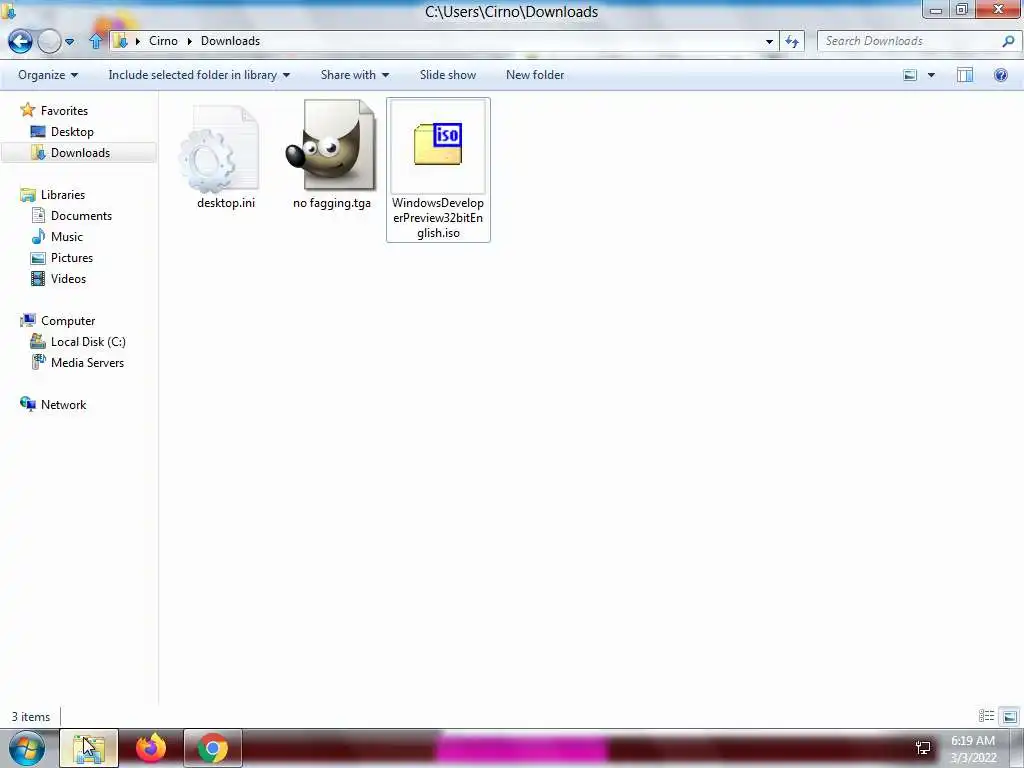
Task: Select Libraries in the navigation pane
Action: point(63,195)
